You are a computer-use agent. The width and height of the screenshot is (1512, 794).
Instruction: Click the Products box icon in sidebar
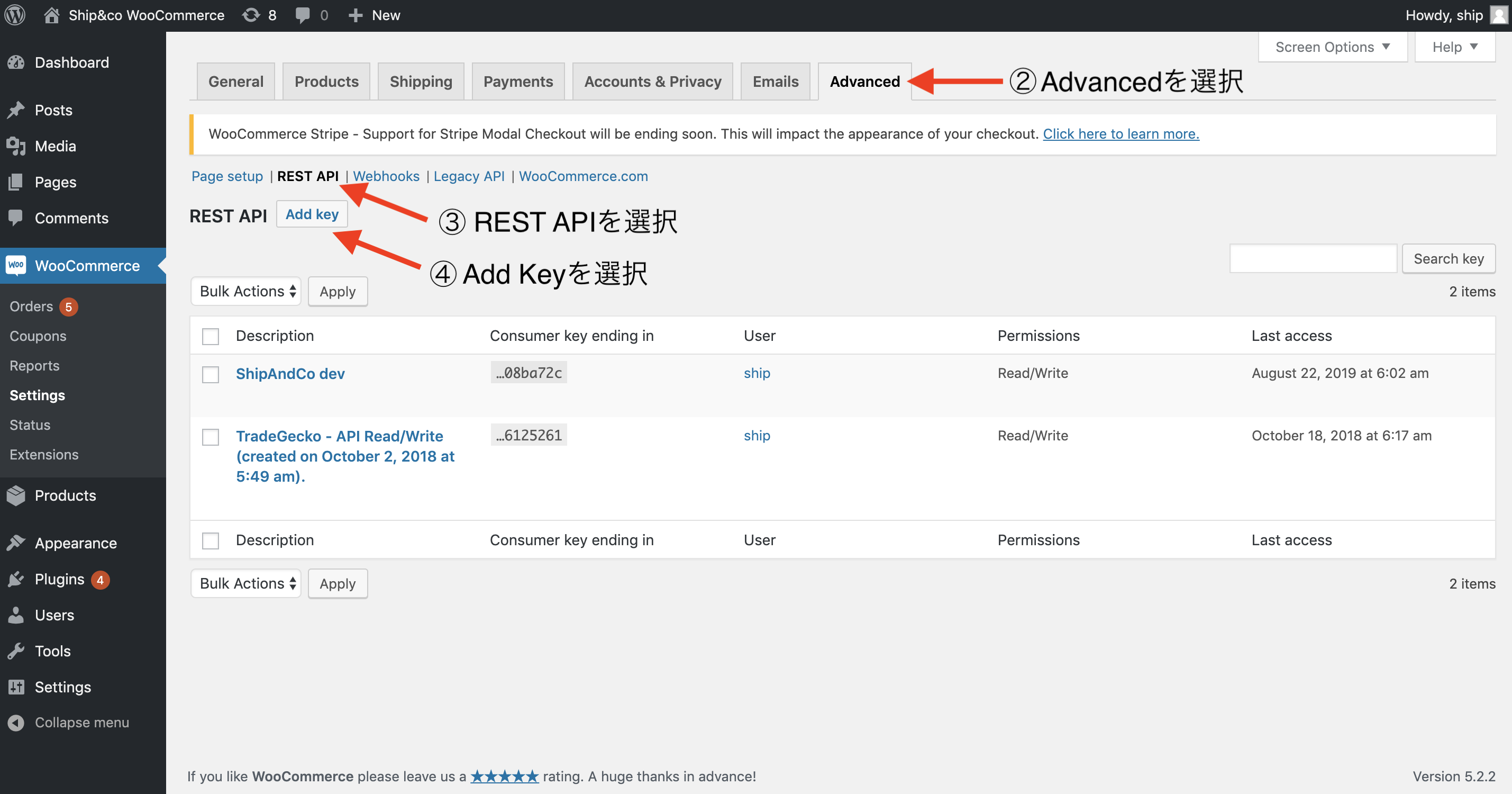[x=16, y=495]
